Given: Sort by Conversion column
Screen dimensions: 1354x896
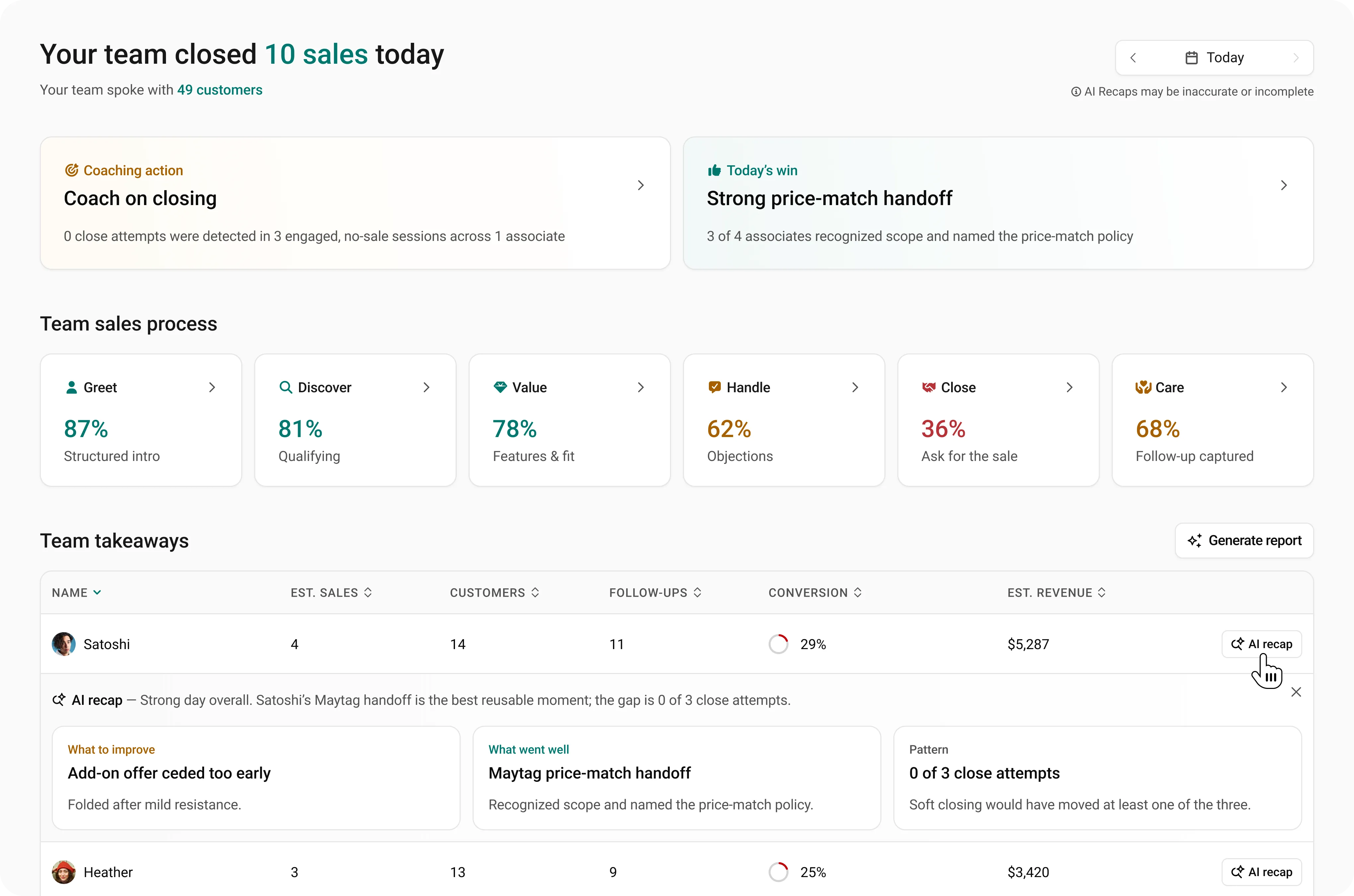Looking at the screenshot, I should tap(815, 593).
